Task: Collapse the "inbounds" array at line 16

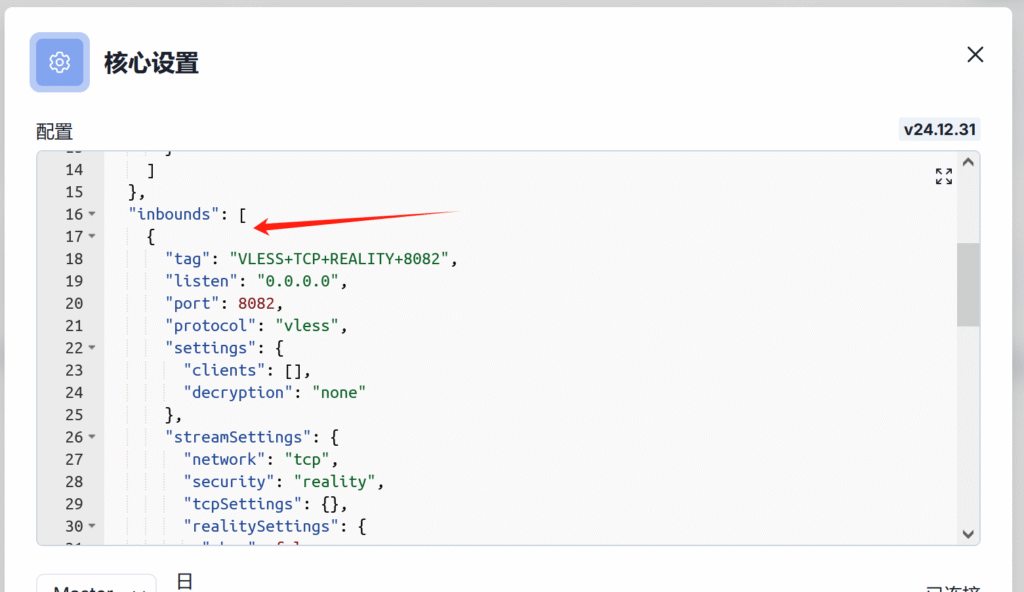Action: pyautogui.click(x=92, y=215)
